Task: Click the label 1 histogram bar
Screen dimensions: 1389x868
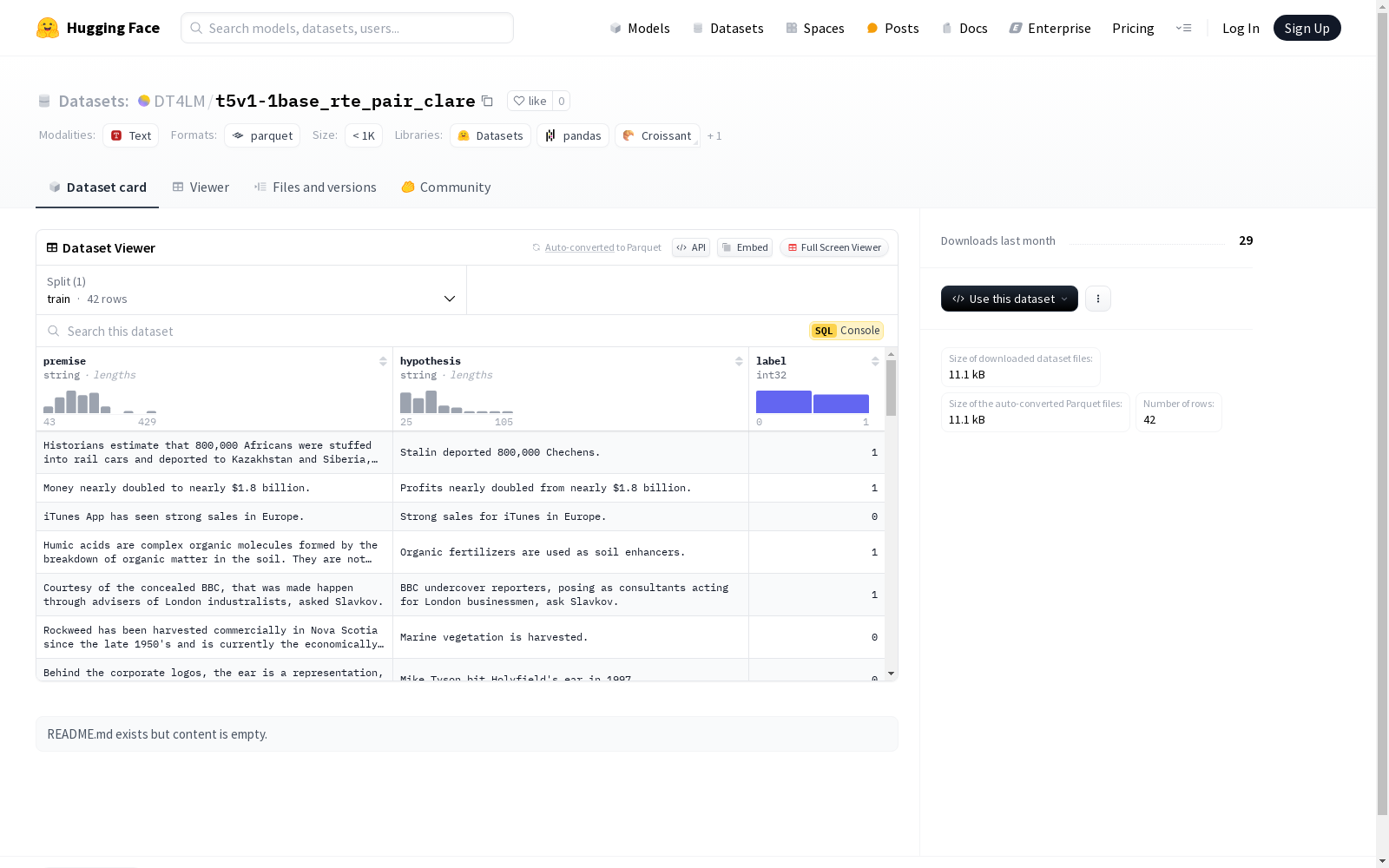Action: (x=841, y=404)
